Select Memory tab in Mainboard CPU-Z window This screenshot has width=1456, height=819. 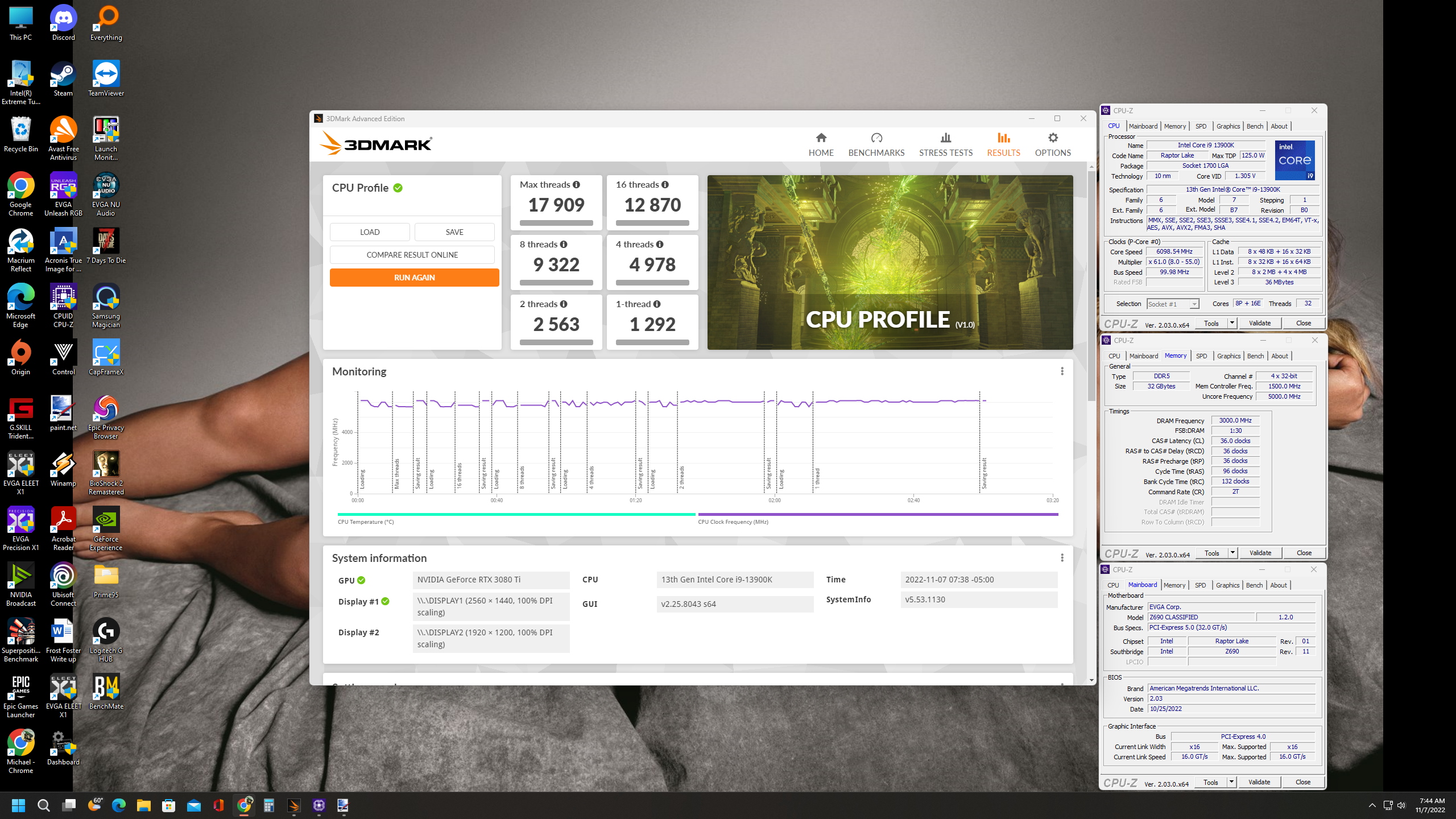tap(1174, 585)
